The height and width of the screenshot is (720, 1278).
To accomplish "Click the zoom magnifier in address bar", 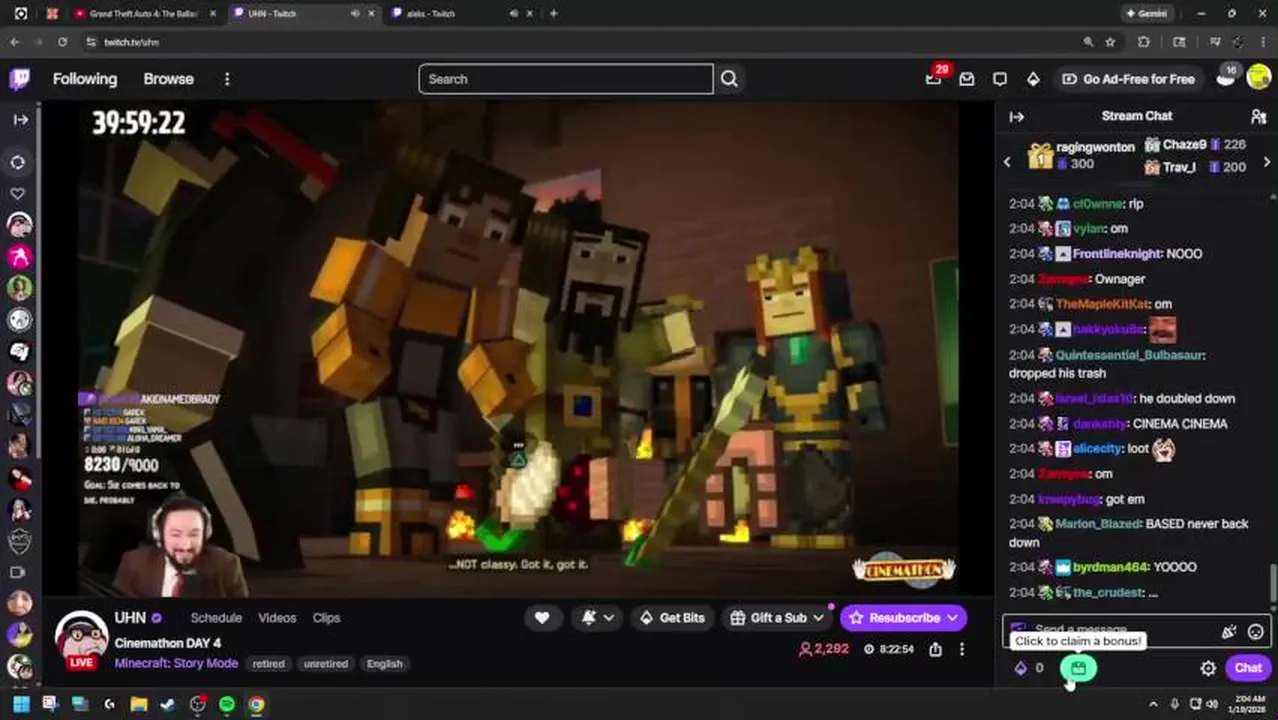I will pyautogui.click(x=1088, y=42).
